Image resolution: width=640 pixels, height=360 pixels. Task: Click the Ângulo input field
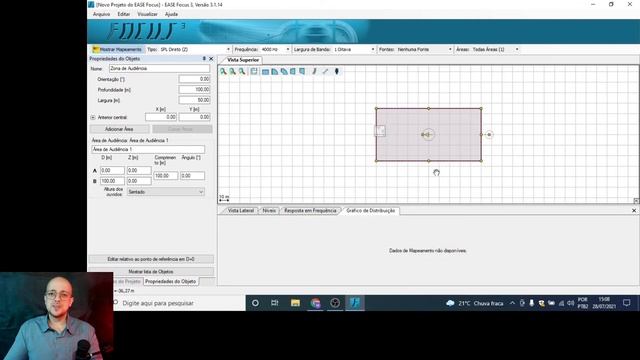click(x=192, y=176)
